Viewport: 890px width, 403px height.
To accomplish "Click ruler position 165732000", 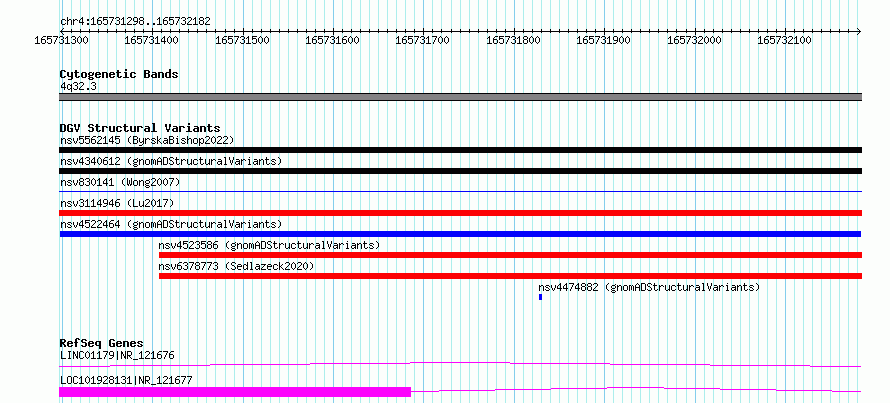I will (694, 40).
